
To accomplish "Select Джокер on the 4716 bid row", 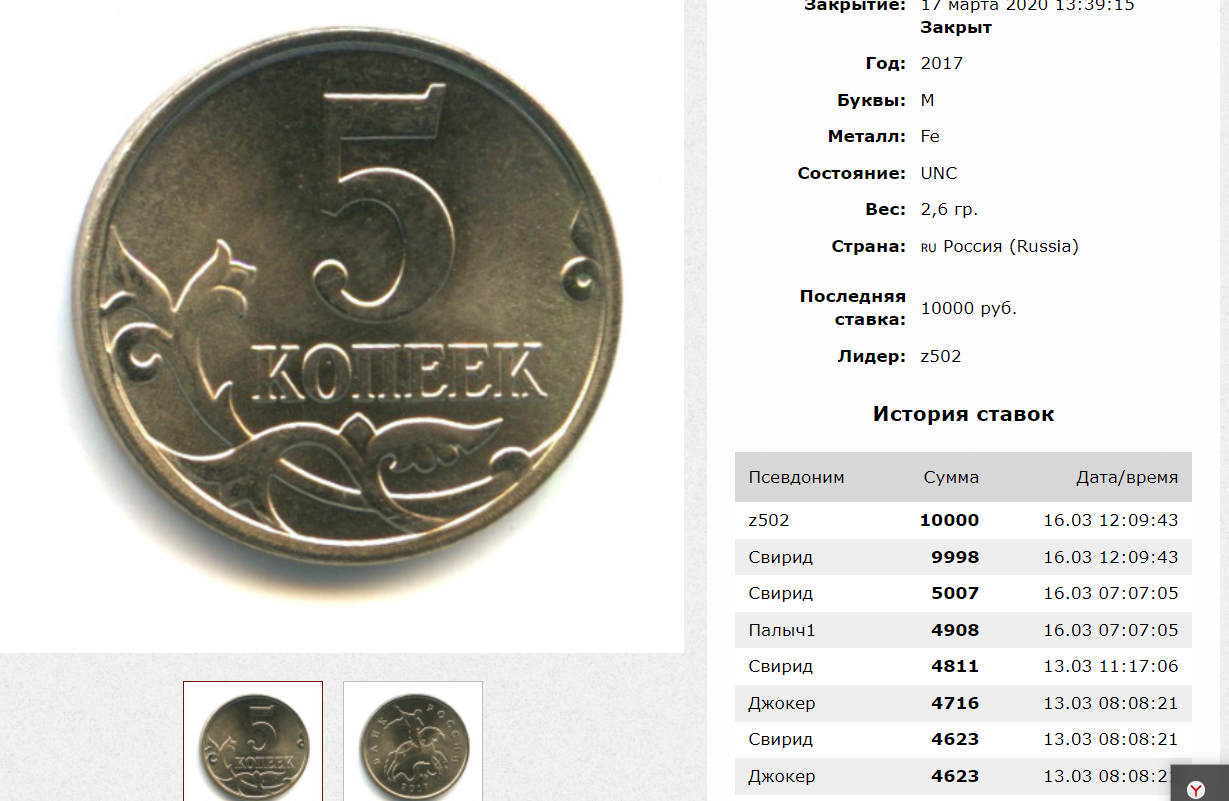I will click(x=782, y=703).
